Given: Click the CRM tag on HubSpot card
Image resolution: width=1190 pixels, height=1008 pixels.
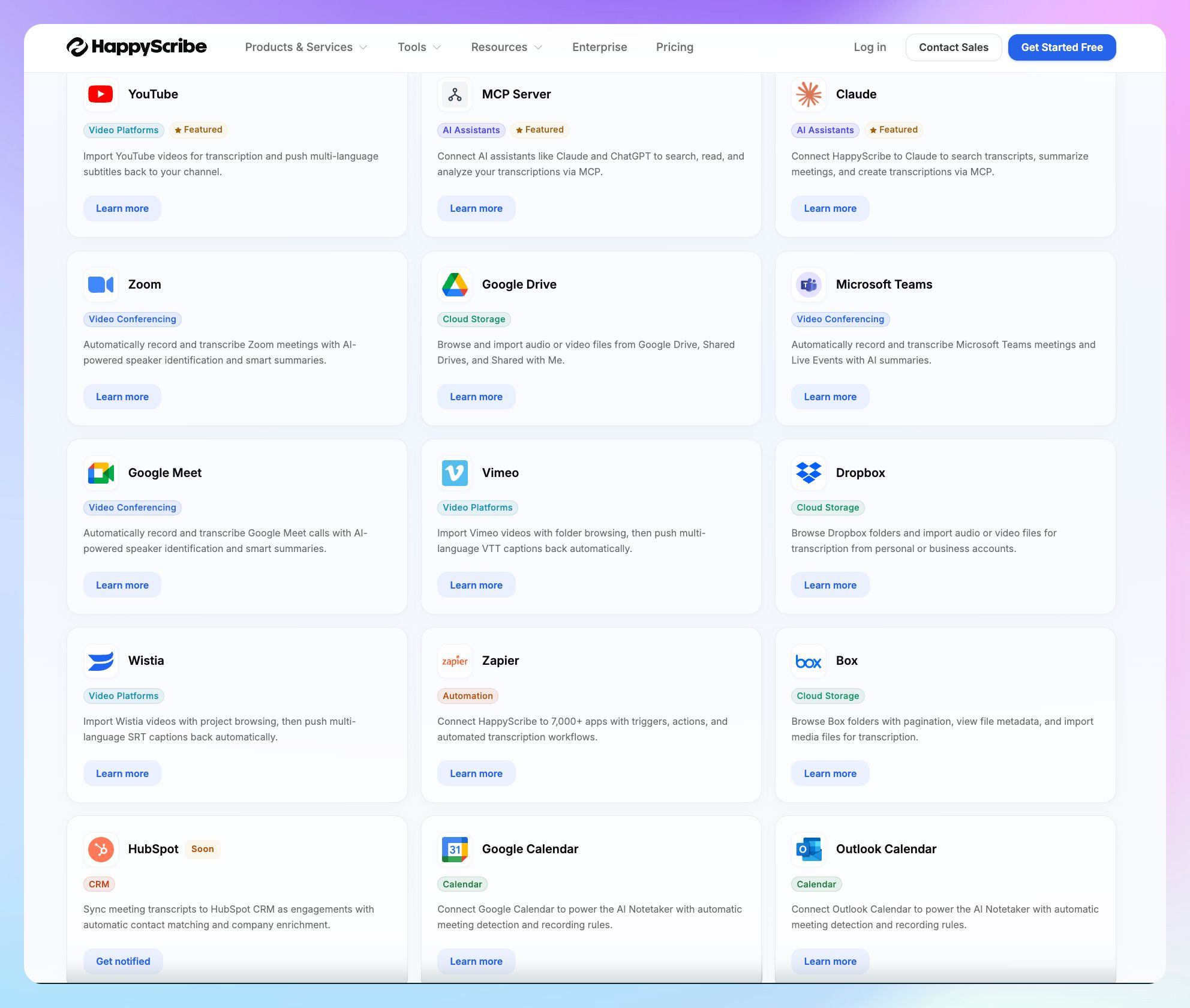Looking at the screenshot, I should 99,884.
